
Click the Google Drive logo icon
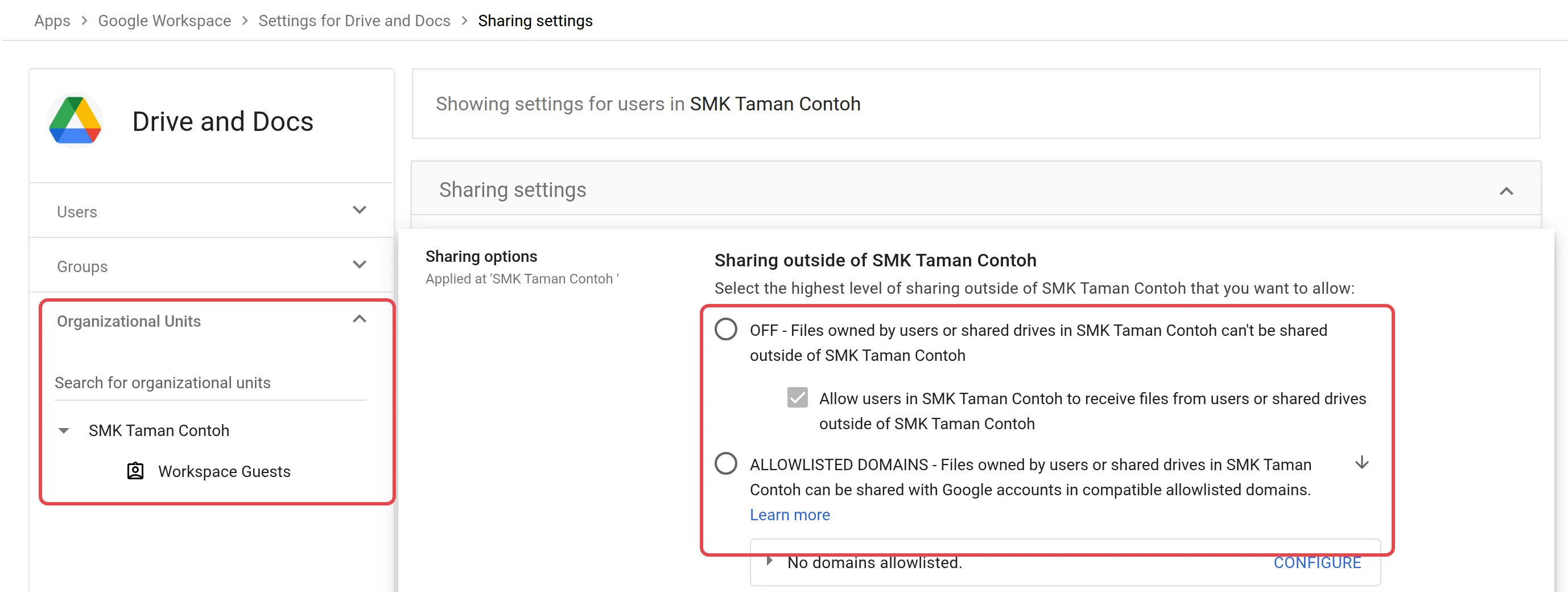pyautogui.click(x=75, y=121)
